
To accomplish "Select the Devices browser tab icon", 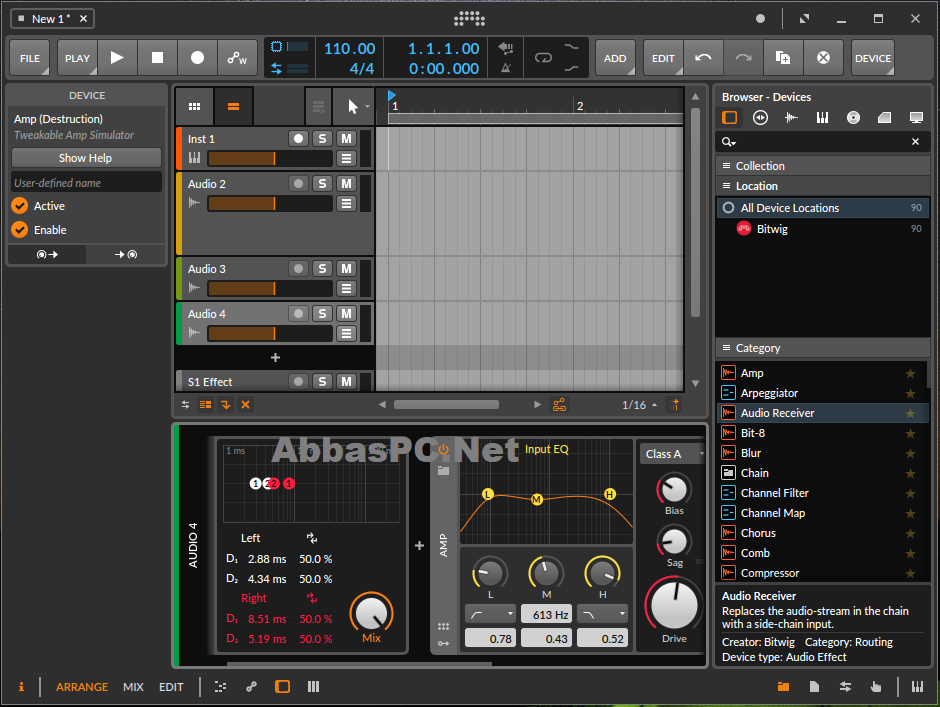I will point(730,118).
